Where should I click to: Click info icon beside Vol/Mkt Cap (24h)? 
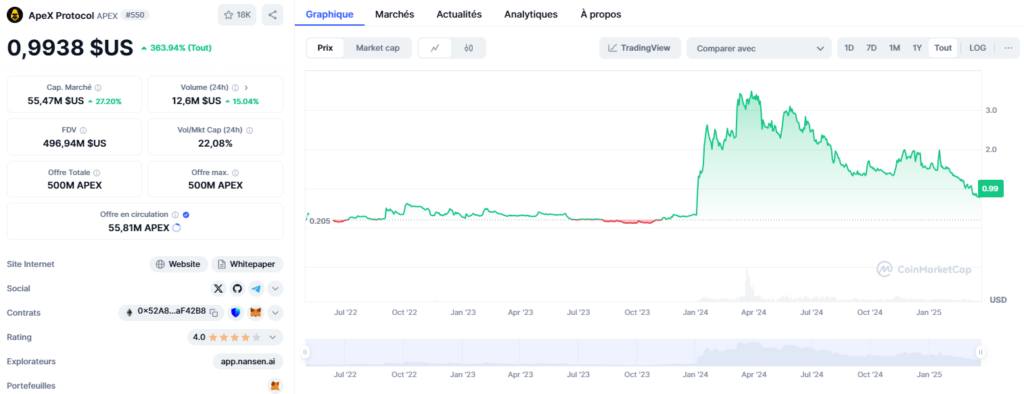(x=250, y=130)
